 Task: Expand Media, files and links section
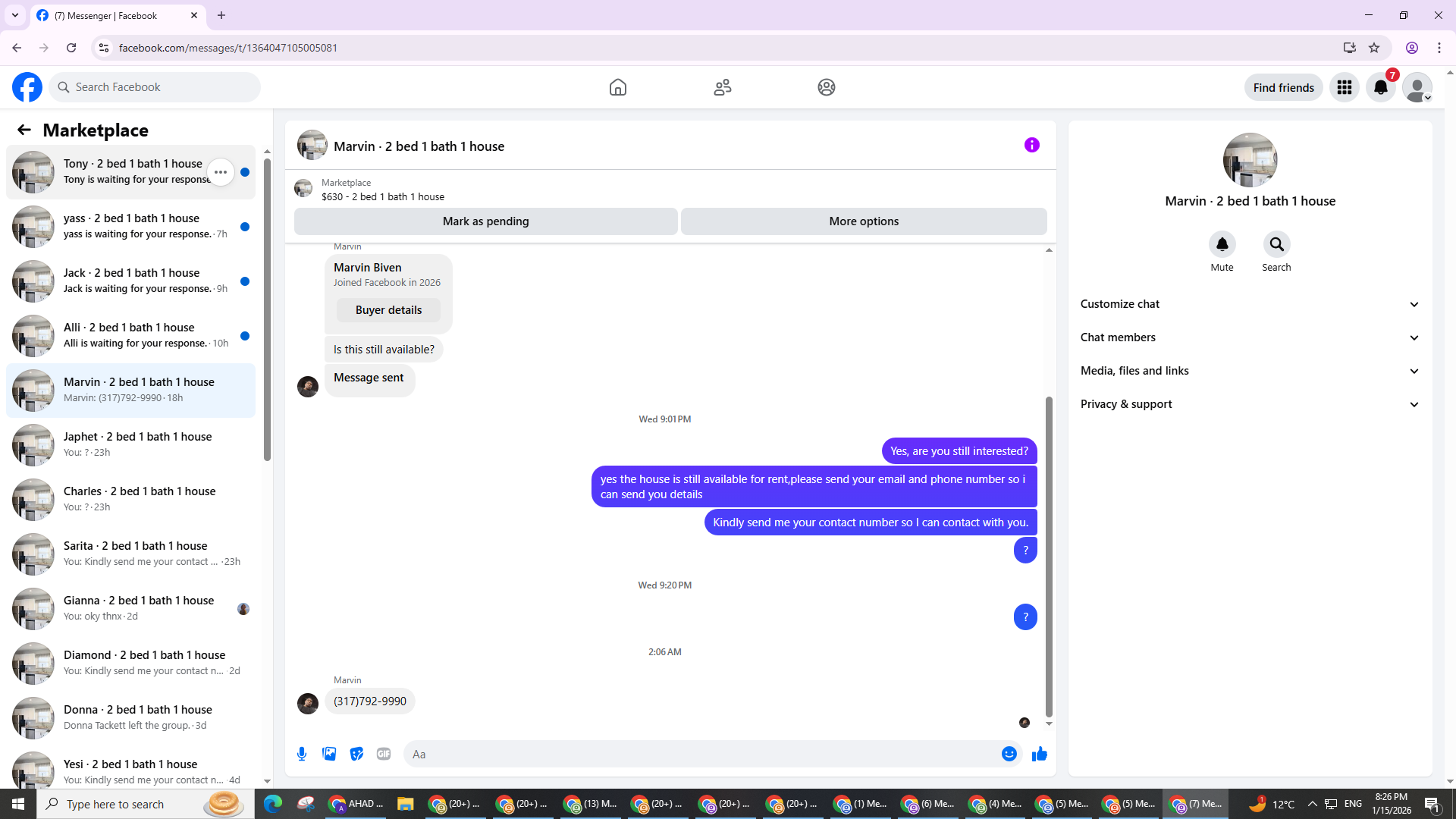[1249, 371]
